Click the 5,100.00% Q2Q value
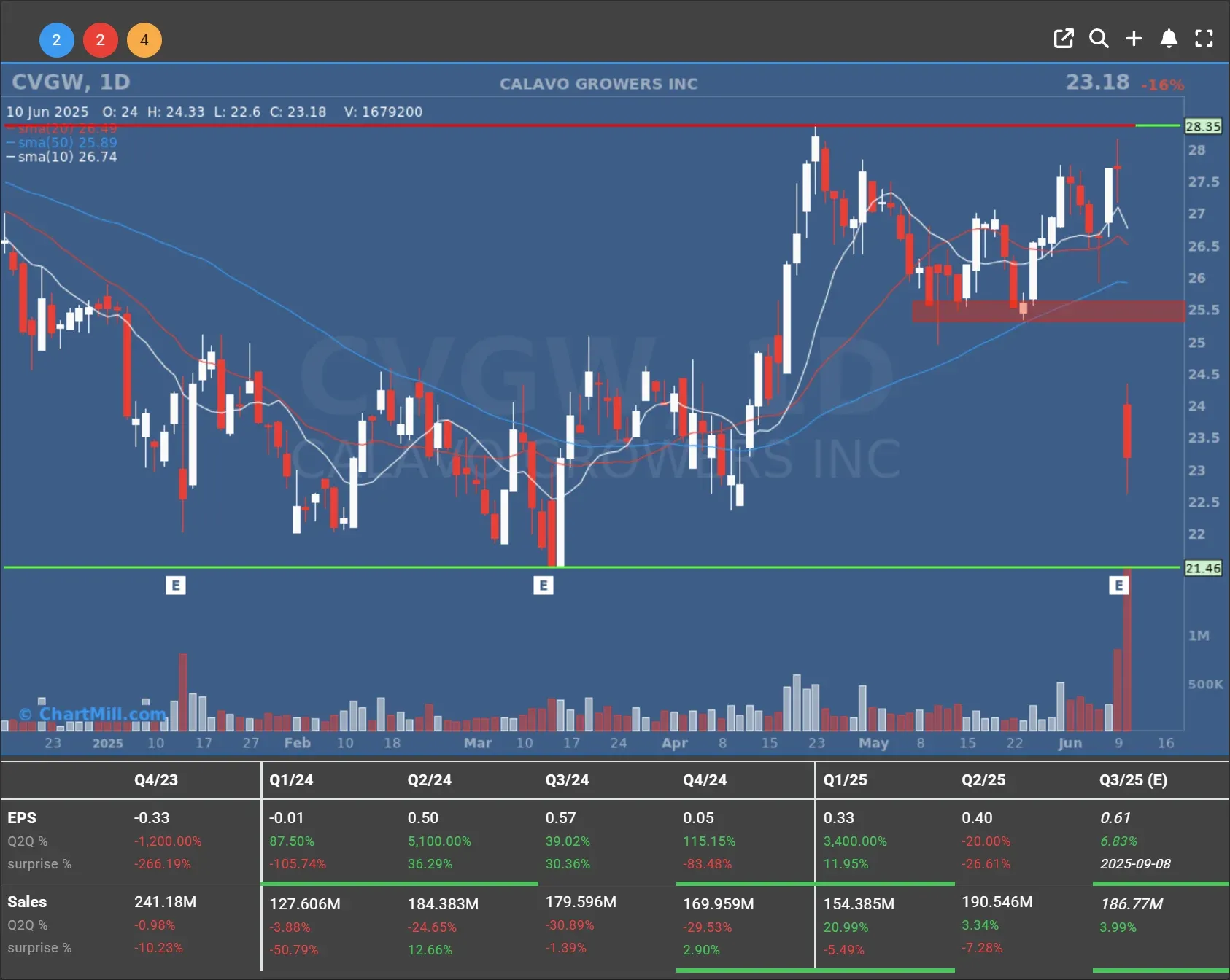 pos(439,841)
